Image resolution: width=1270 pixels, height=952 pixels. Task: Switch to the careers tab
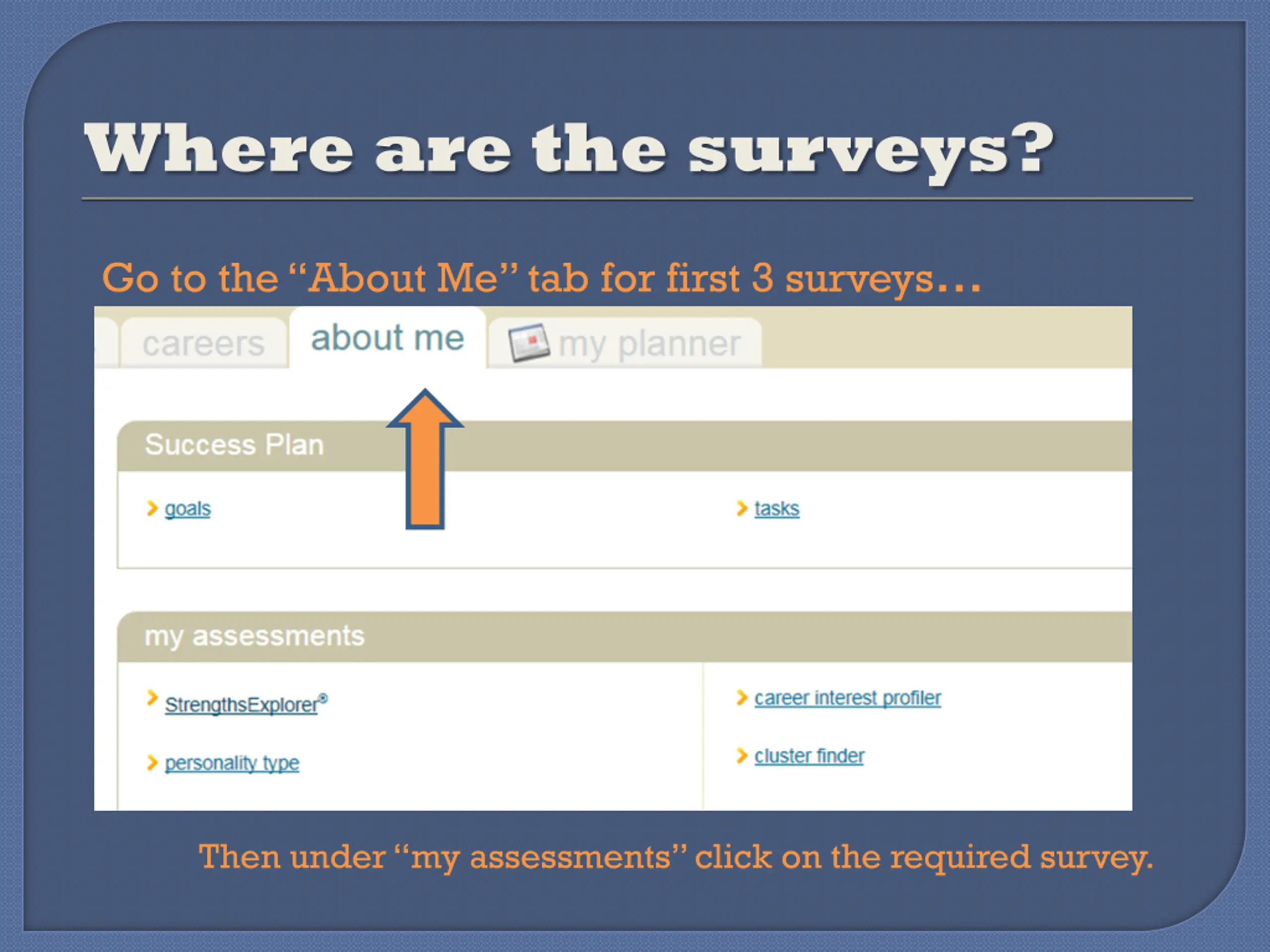pos(203,344)
